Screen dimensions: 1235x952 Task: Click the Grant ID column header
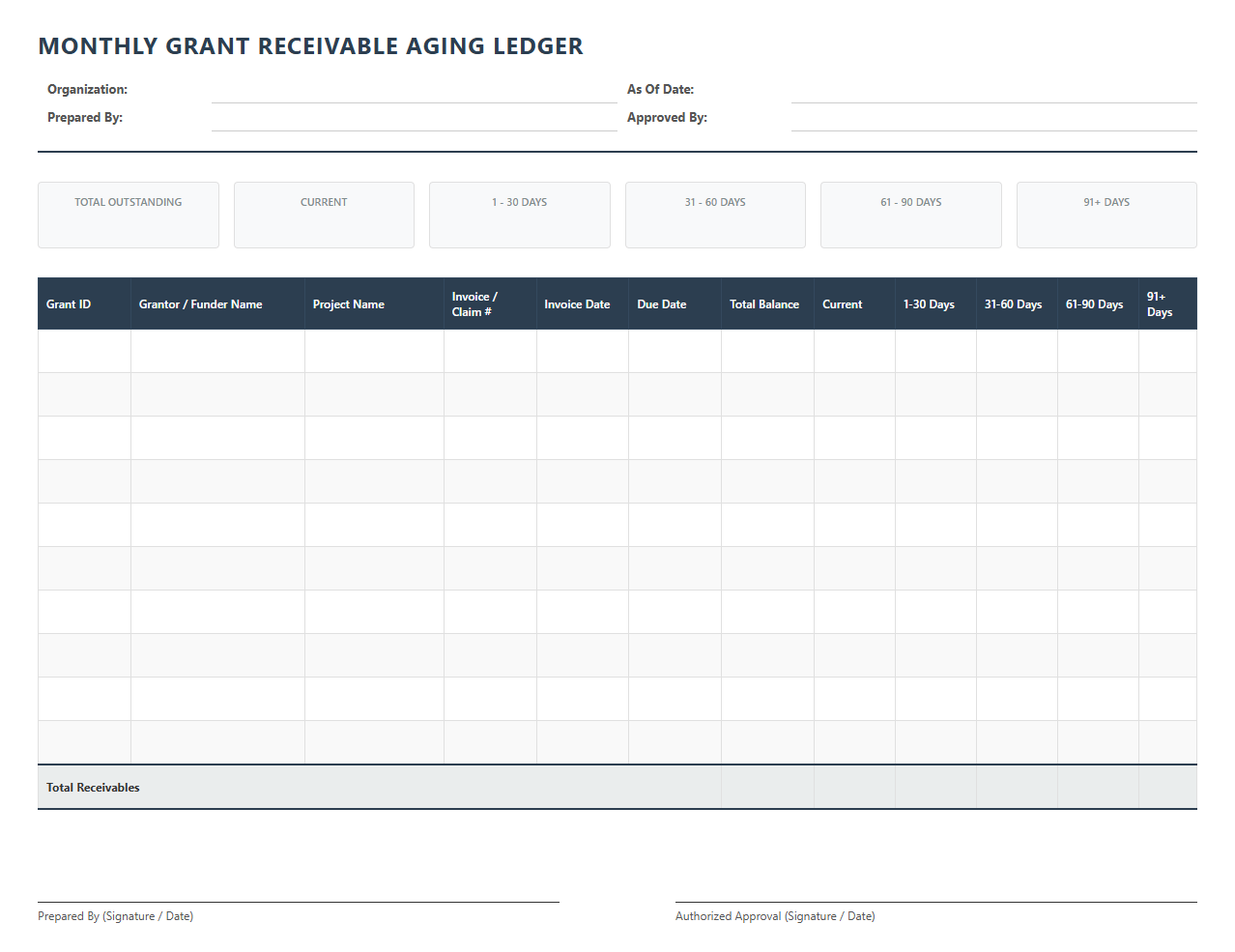[x=84, y=303]
